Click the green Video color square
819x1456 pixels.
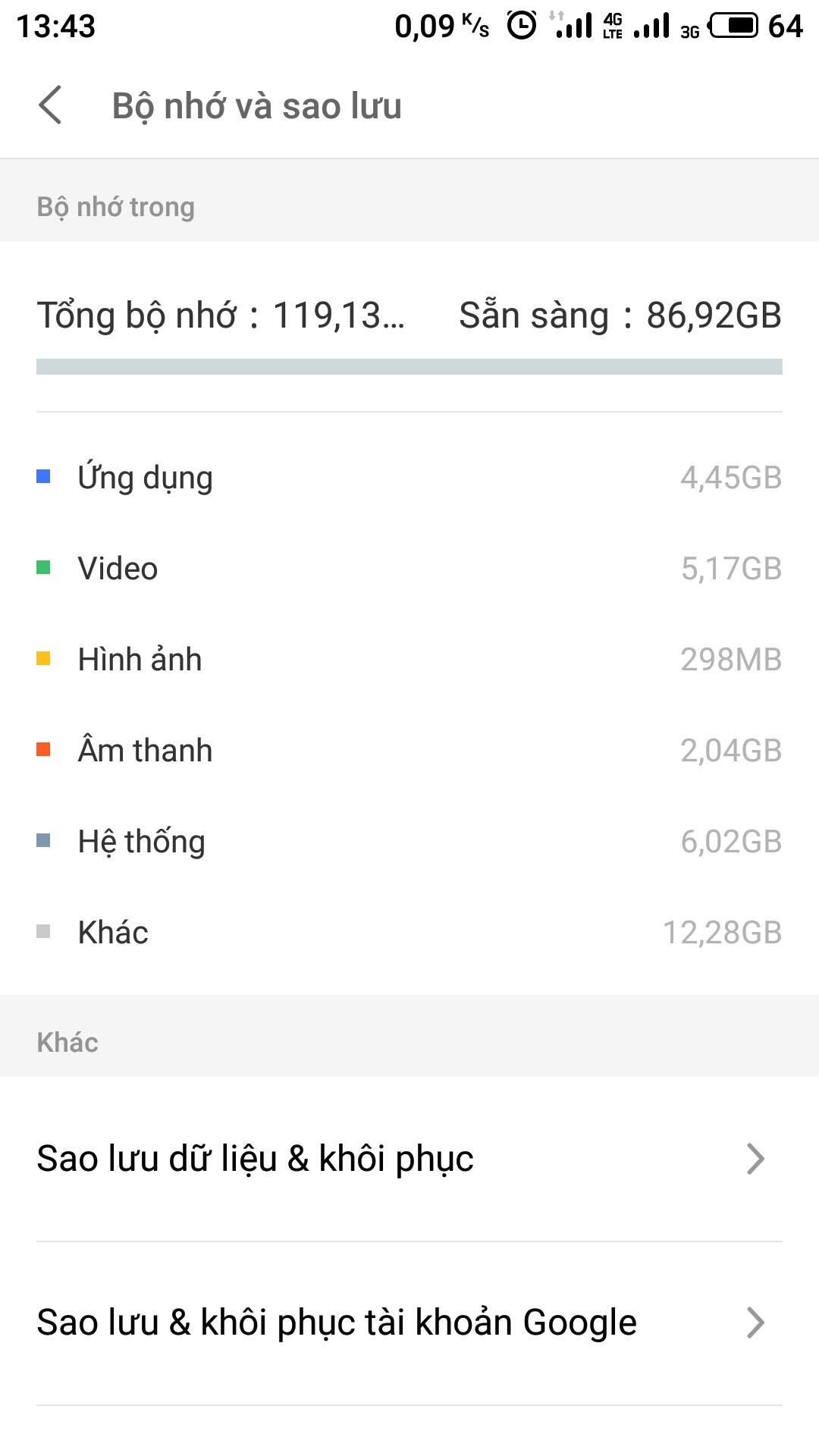[x=43, y=568]
